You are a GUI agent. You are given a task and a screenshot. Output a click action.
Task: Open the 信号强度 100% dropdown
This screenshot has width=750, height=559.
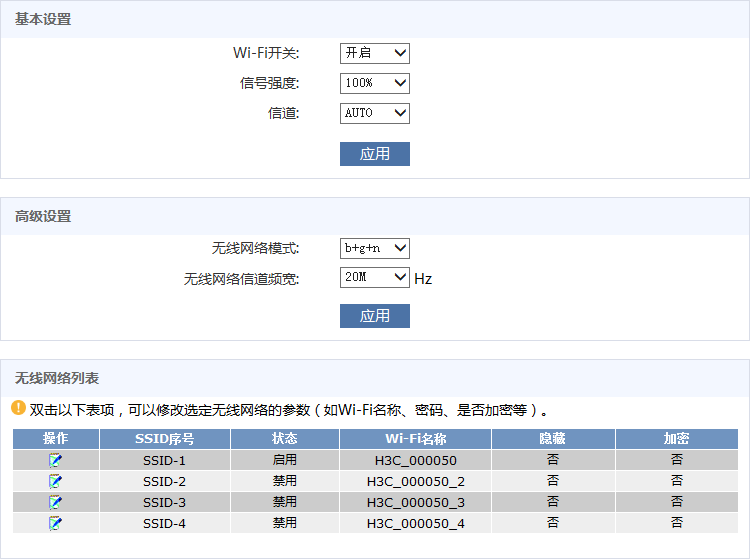[375, 83]
